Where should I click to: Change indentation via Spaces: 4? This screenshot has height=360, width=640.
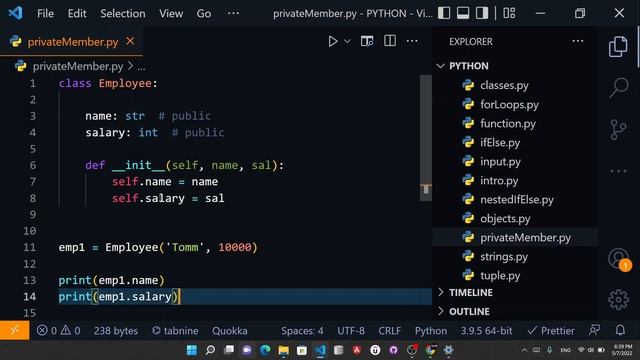(302, 331)
